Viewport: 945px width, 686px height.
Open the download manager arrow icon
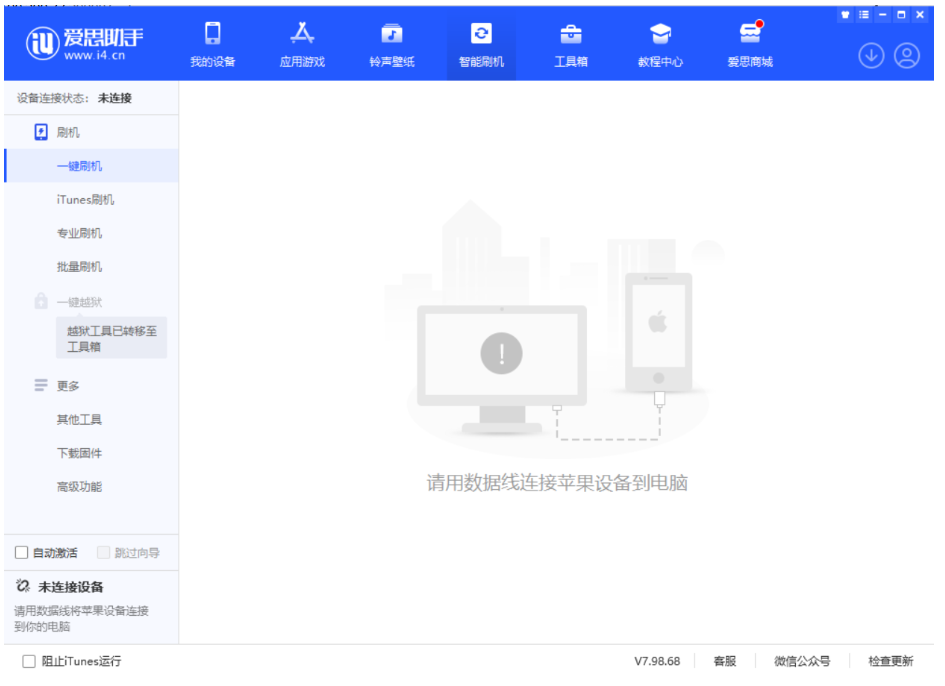871,56
